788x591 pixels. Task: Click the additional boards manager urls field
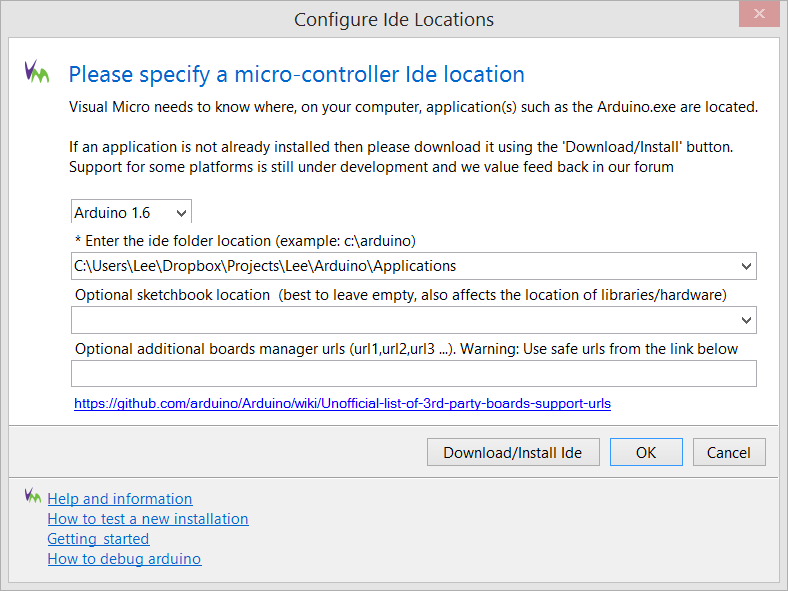413,374
